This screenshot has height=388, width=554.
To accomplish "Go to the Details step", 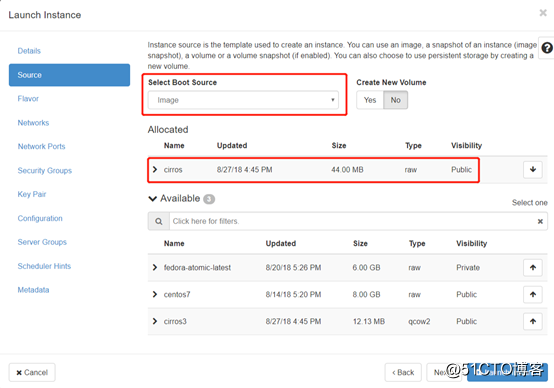I will tap(29, 51).
